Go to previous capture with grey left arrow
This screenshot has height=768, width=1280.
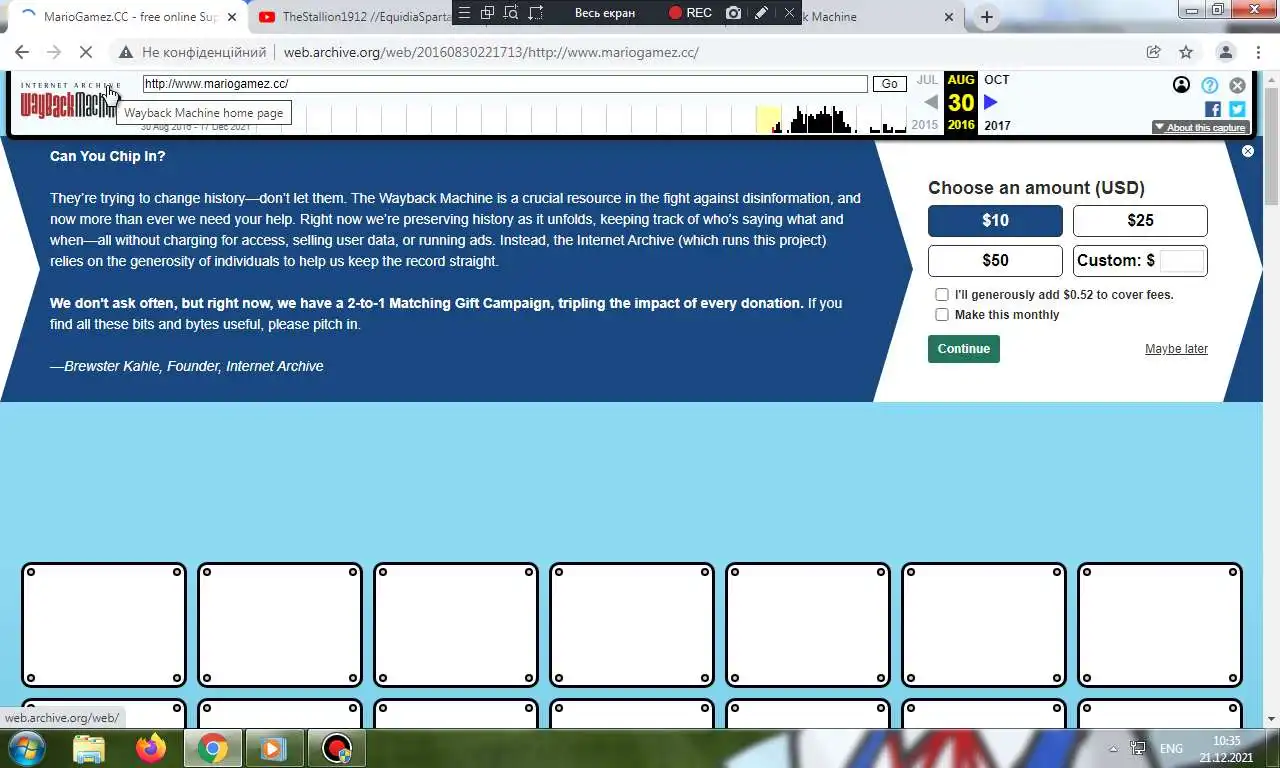931,102
